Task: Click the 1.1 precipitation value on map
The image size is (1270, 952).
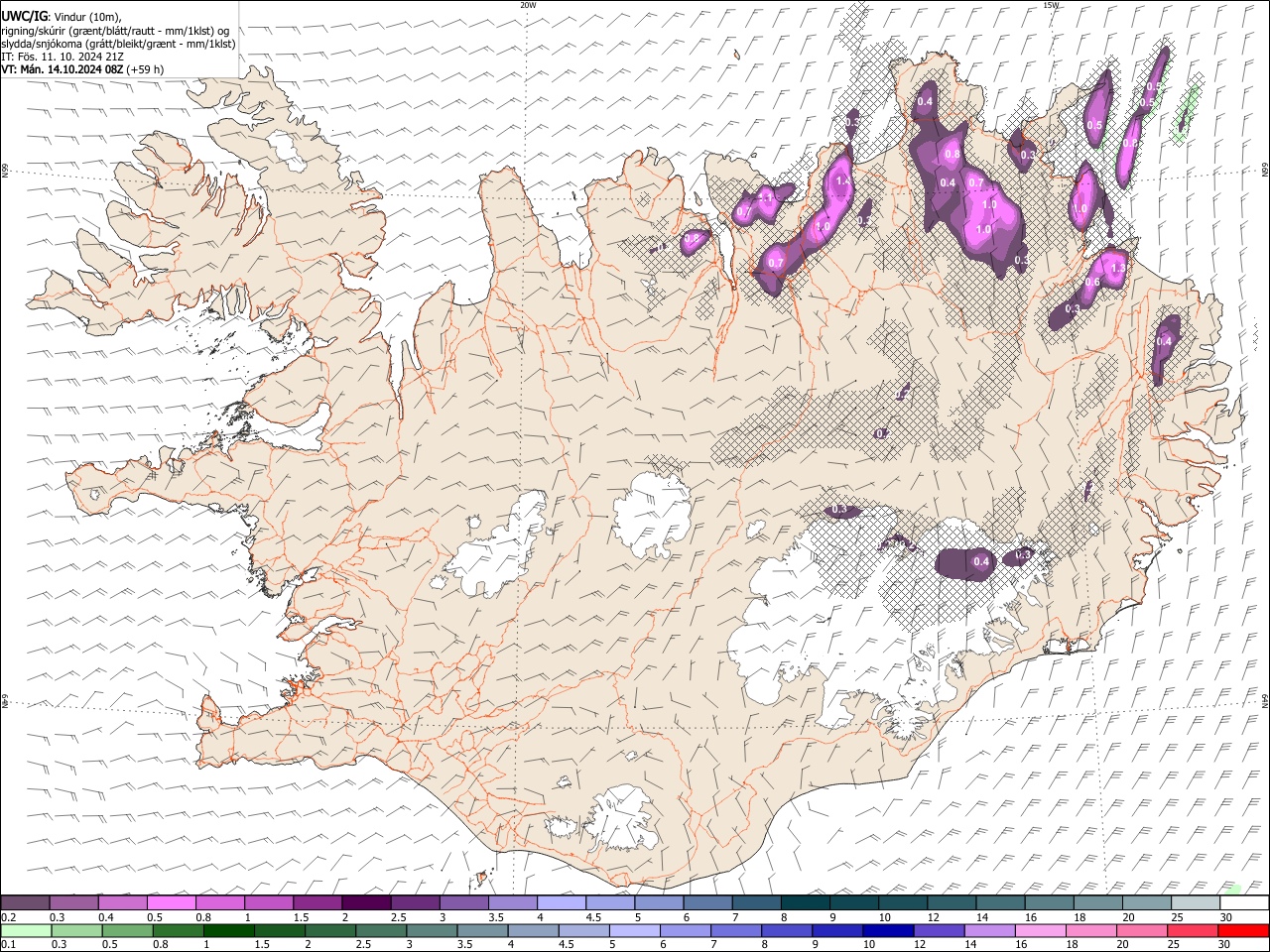Action: pos(766,197)
